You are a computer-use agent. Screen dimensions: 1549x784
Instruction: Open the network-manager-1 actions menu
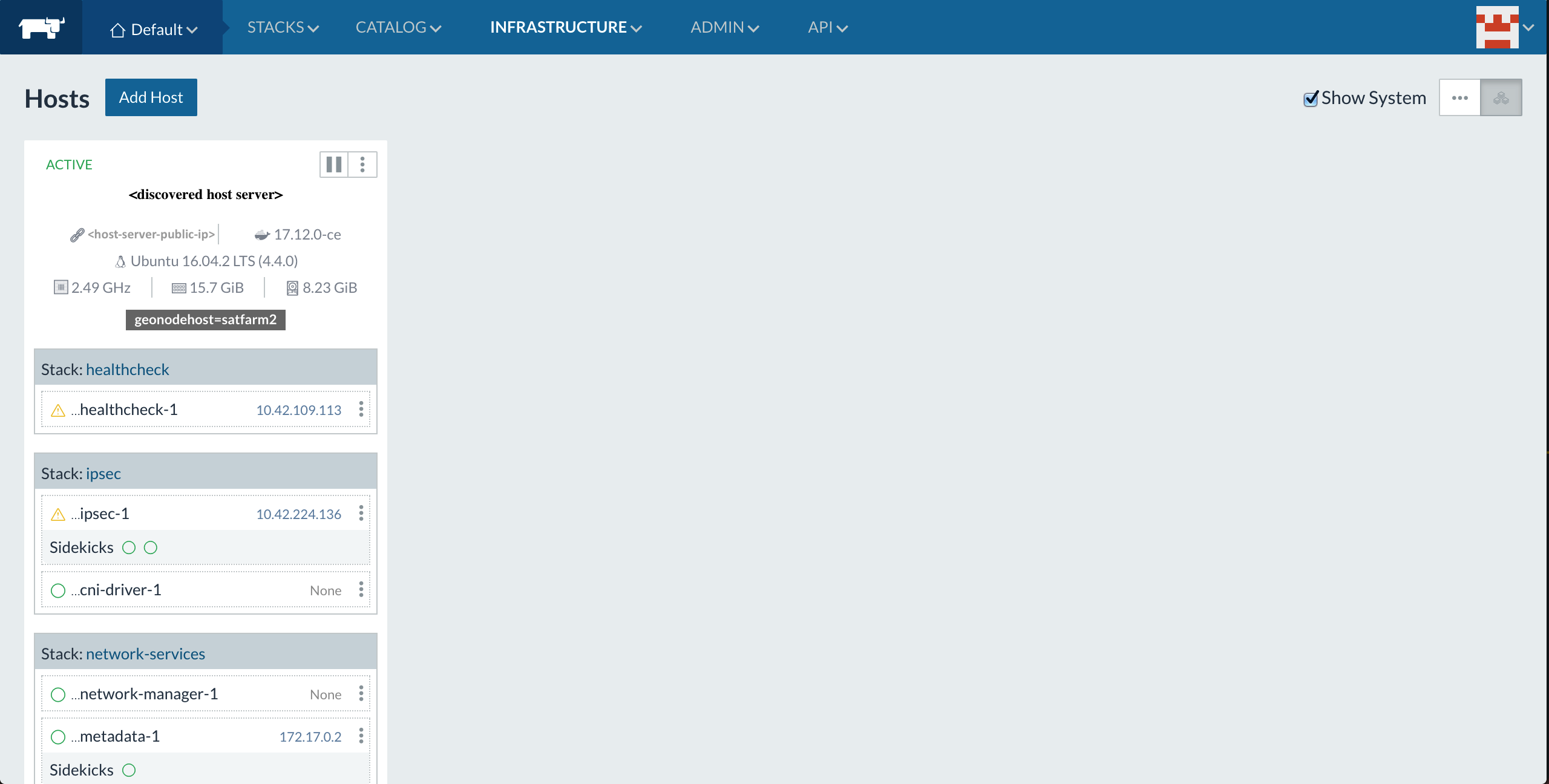coord(361,694)
